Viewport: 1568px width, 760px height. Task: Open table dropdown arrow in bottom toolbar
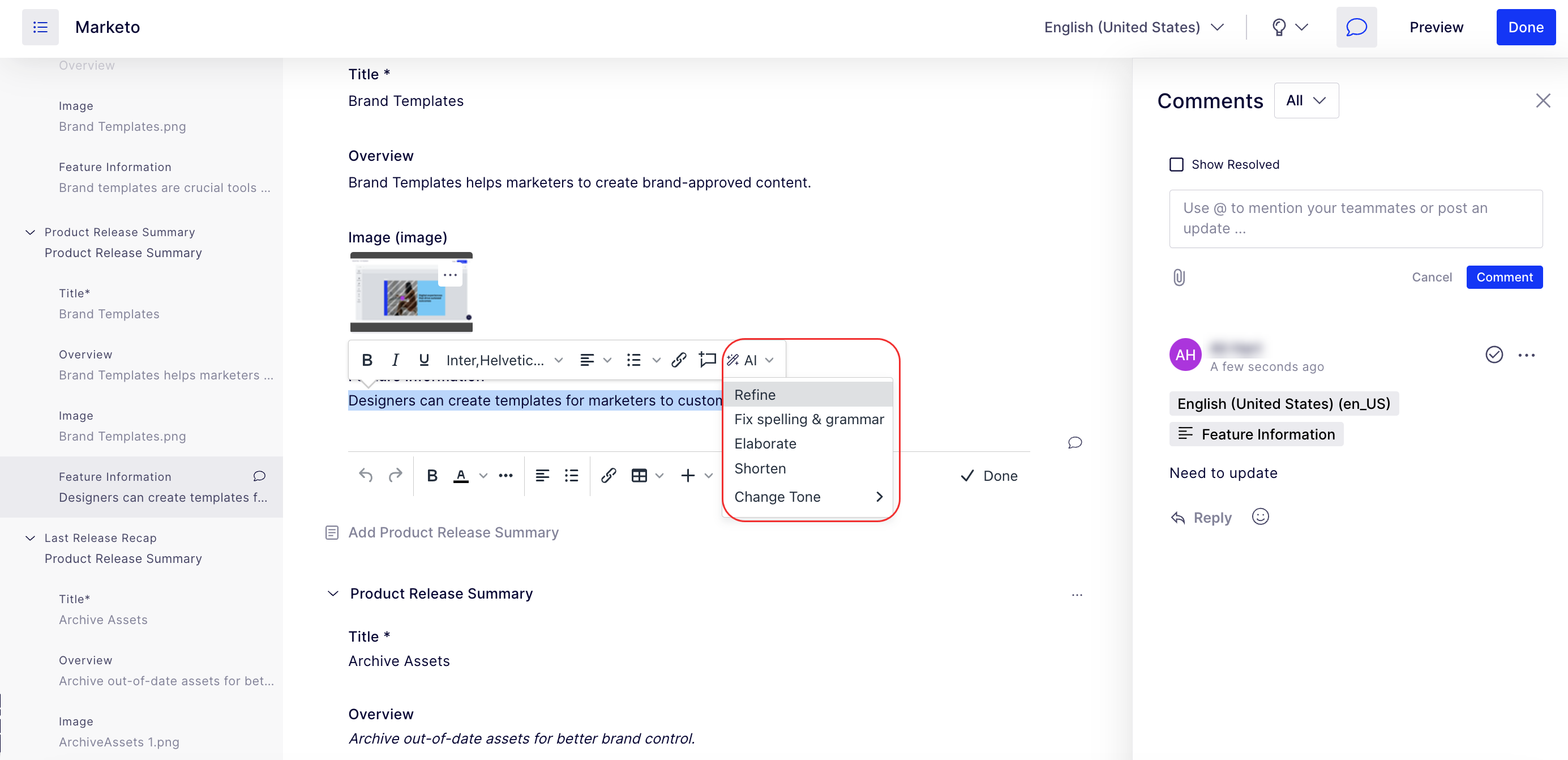tap(659, 476)
